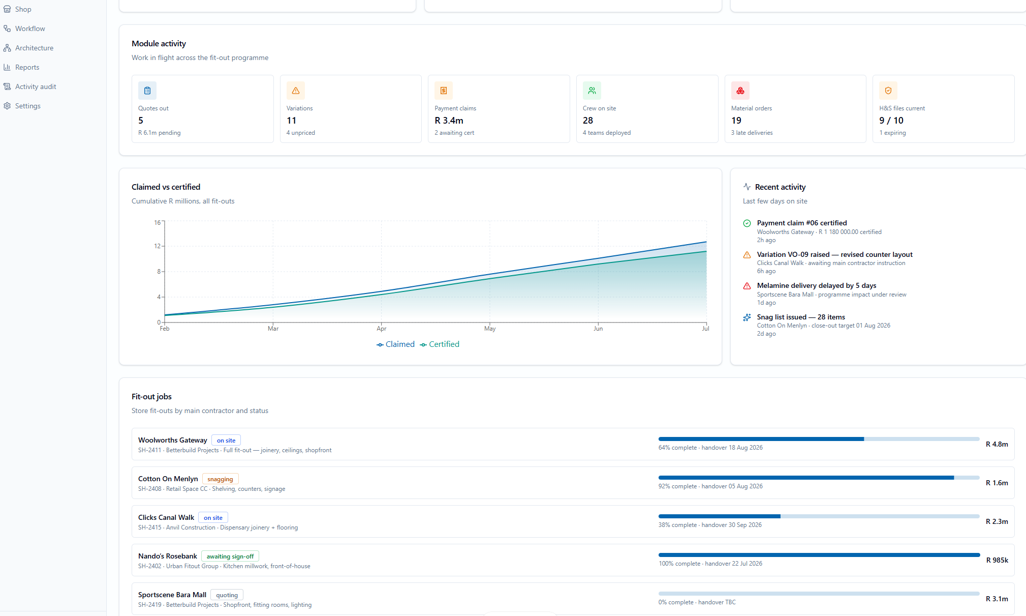Click the Shop bag icon

coord(7,9)
